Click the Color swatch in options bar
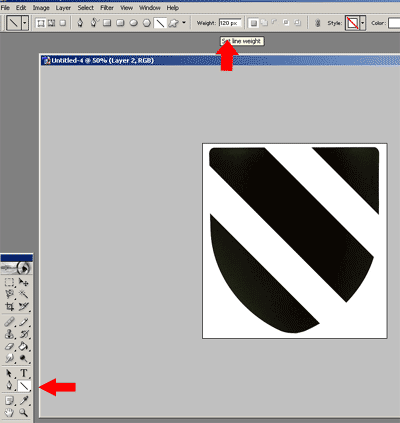The height and width of the screenshot is (423, 400). coord(394,23)
